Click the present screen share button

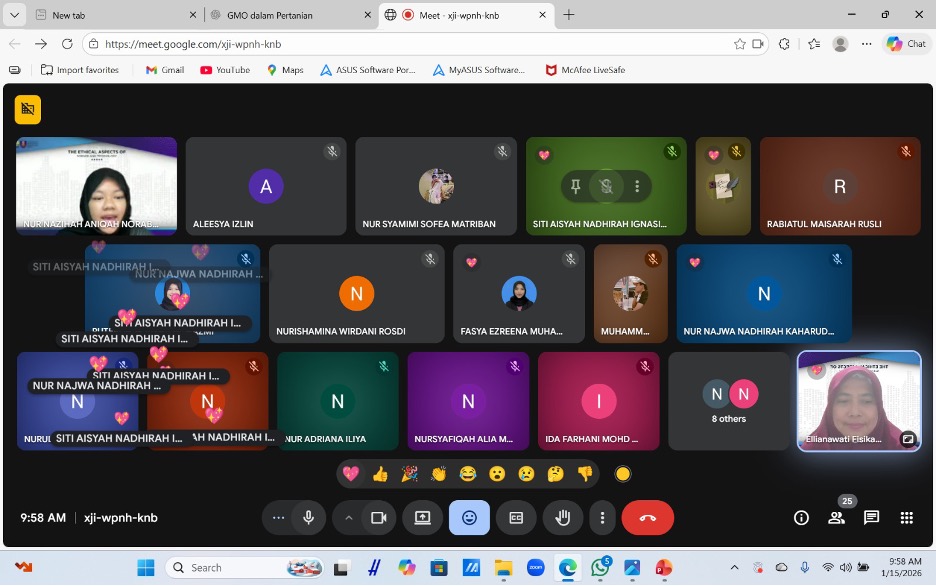422,518
